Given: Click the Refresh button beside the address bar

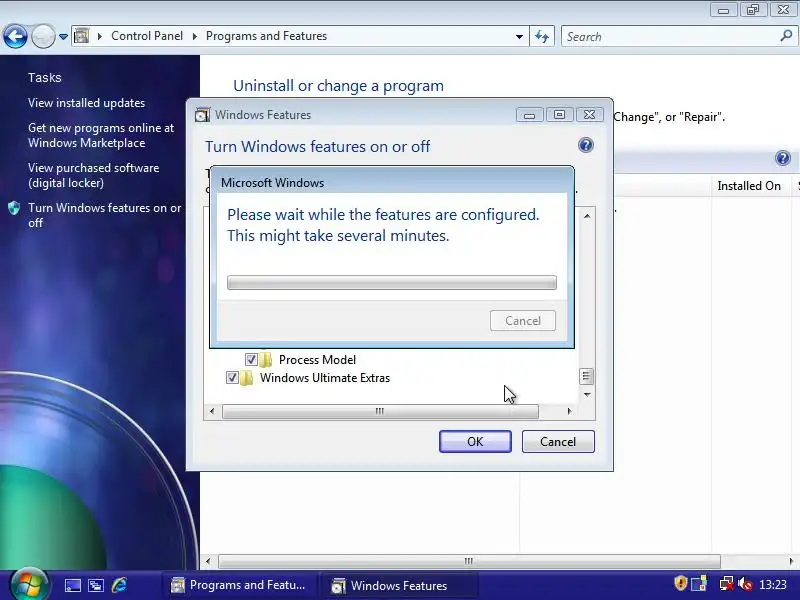Looking at the screenshot, I should pyautogui.click(x=542, y=37).
